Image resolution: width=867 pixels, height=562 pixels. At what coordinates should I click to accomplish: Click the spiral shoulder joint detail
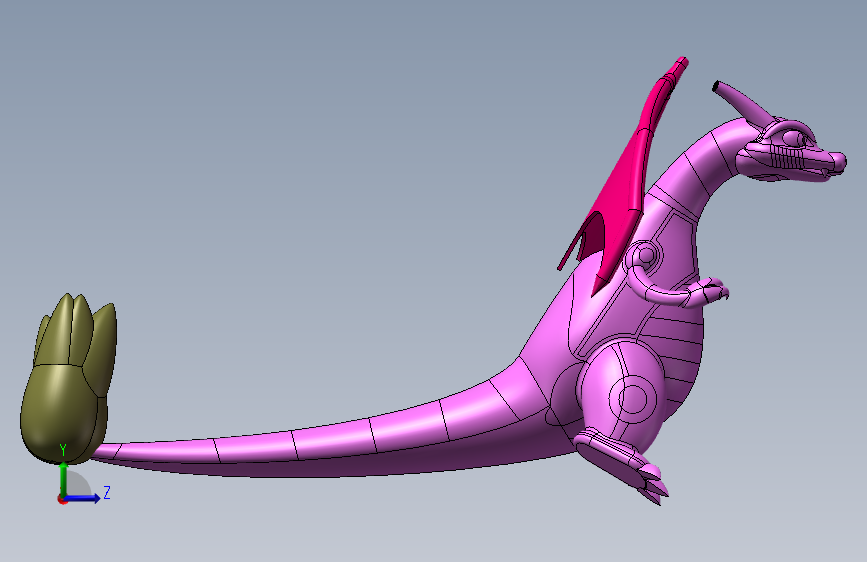click(644, 257)
